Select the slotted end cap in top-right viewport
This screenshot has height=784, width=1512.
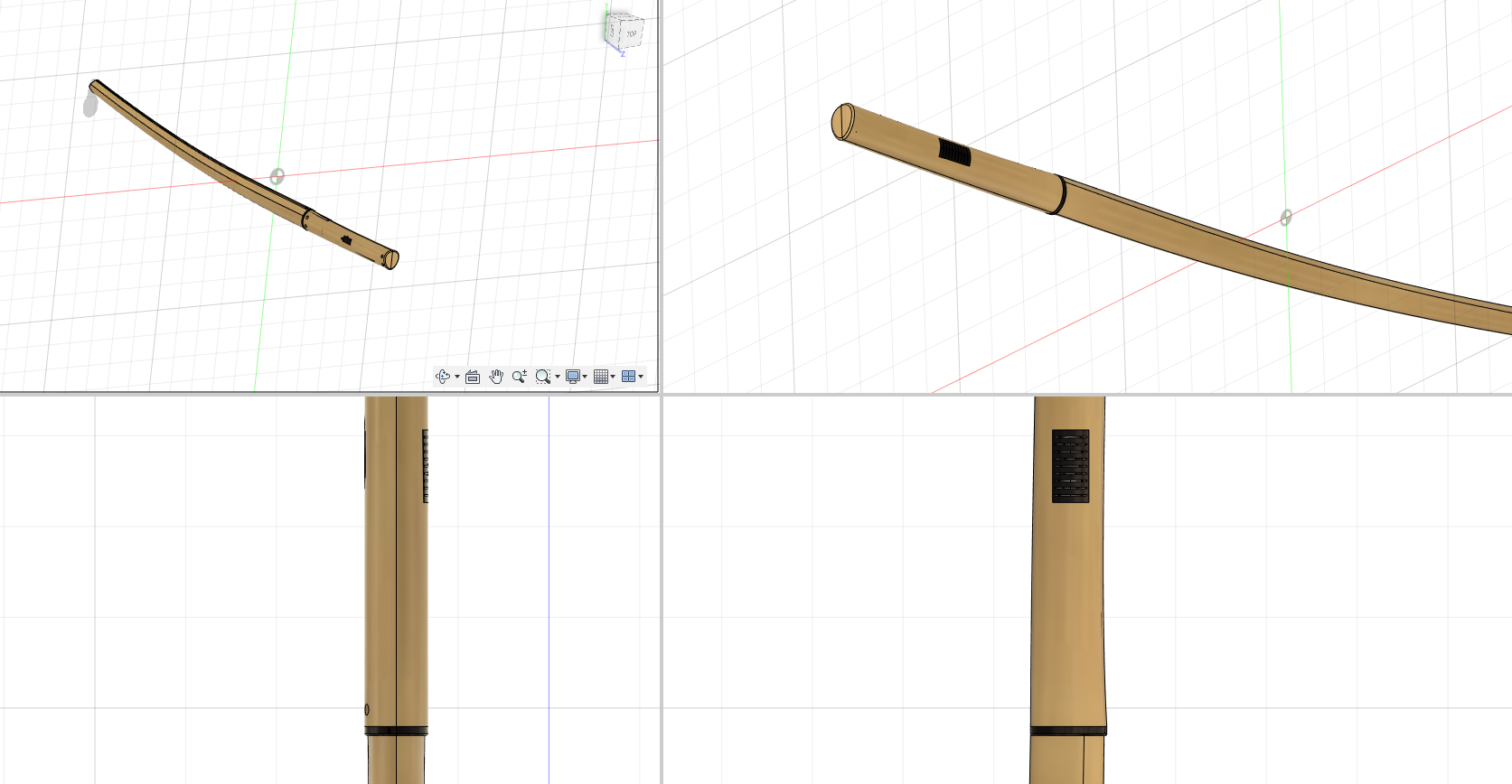tap(842, 122)
